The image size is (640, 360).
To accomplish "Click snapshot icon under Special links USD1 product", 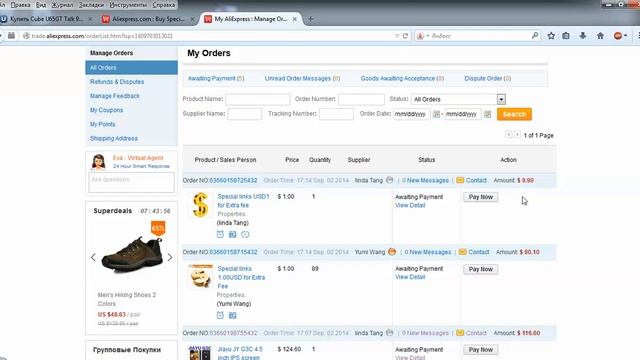I will (233, 234).
